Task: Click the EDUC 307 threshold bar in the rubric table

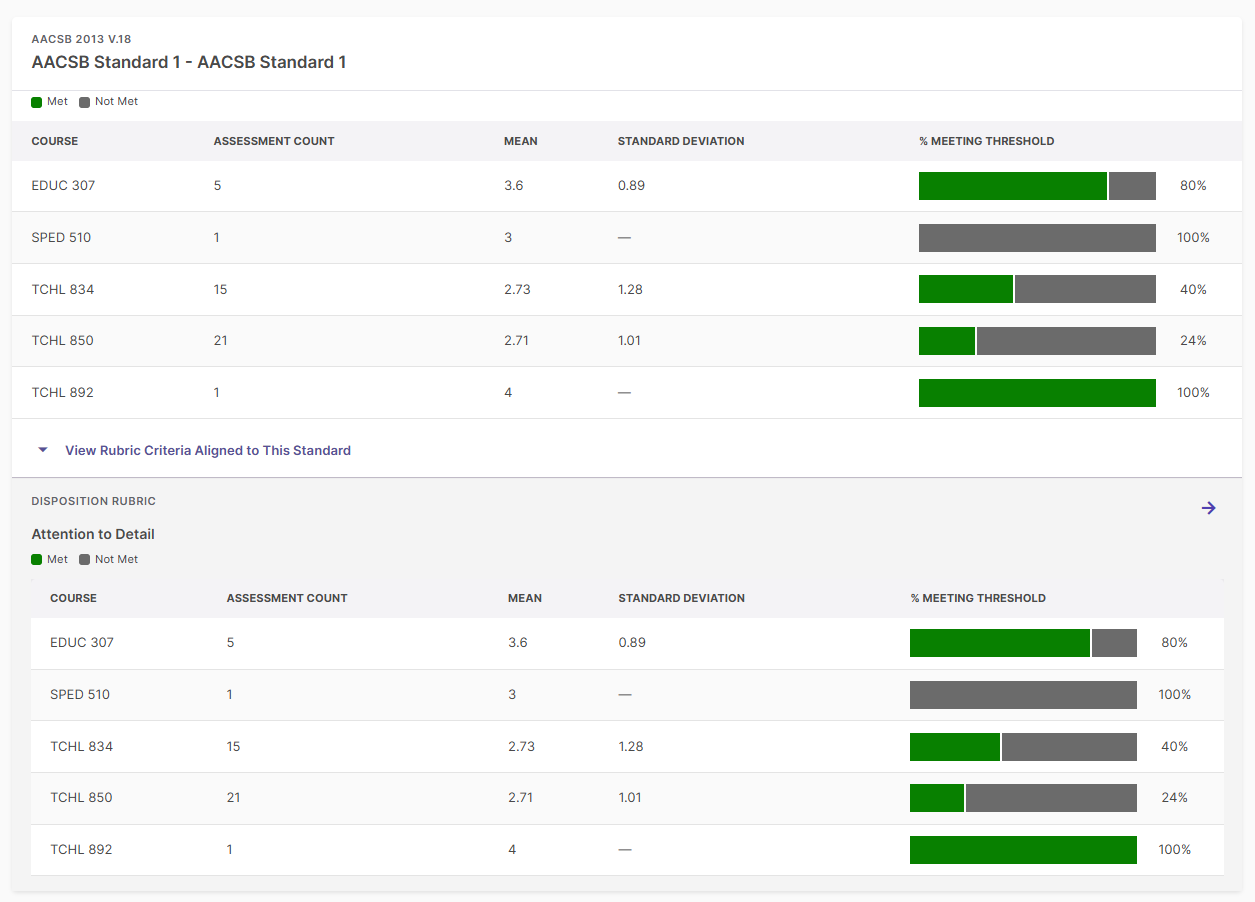Action: tap(1023, 643)
